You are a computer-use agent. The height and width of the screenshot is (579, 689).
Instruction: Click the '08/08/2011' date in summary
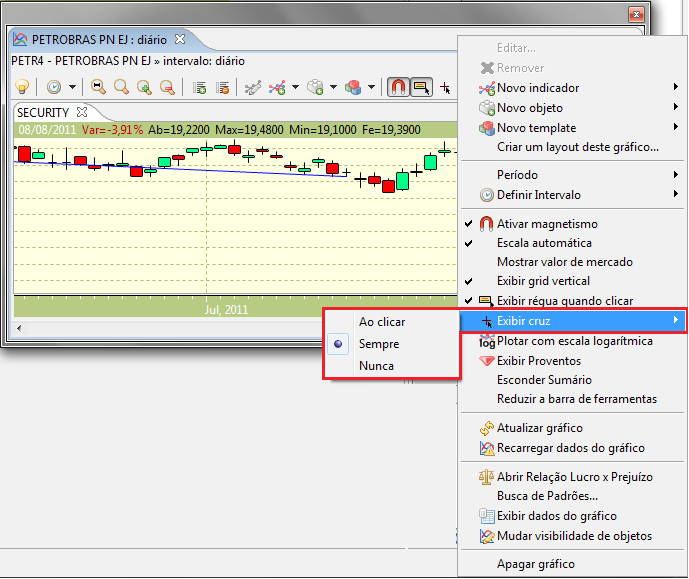point(47,130)
